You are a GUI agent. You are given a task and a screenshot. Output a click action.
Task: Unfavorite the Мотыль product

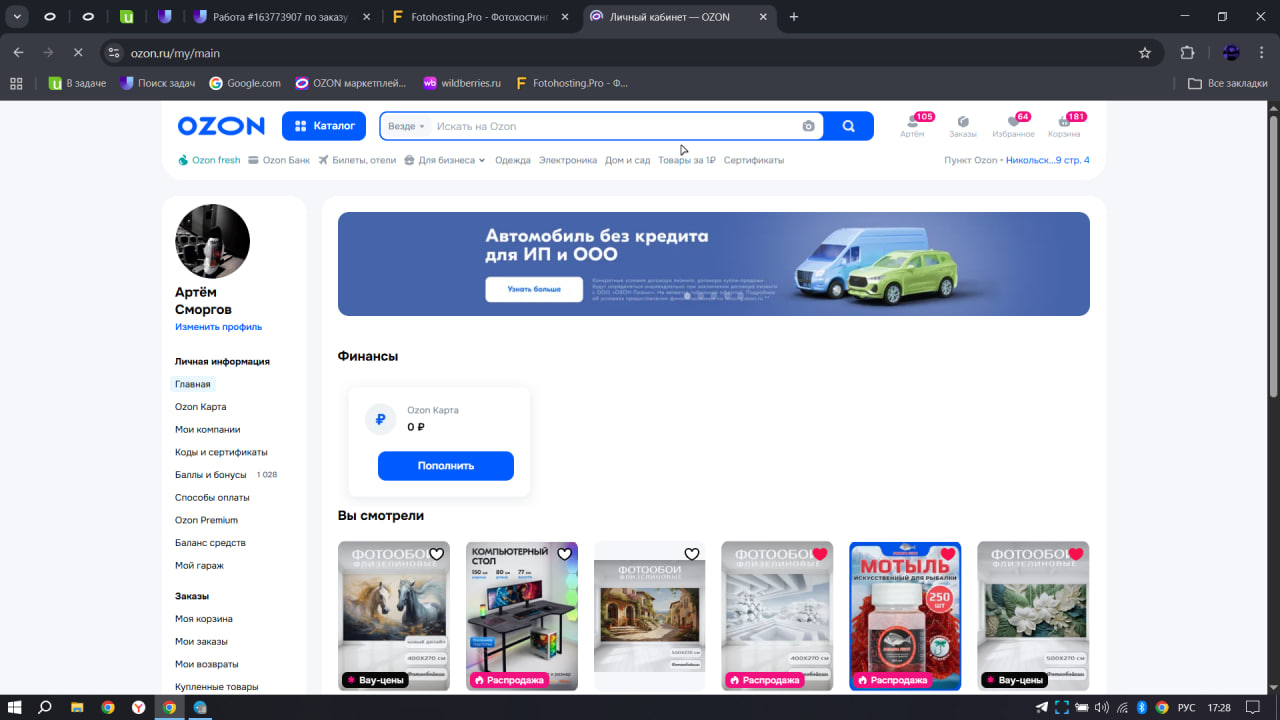coord(948,554)
